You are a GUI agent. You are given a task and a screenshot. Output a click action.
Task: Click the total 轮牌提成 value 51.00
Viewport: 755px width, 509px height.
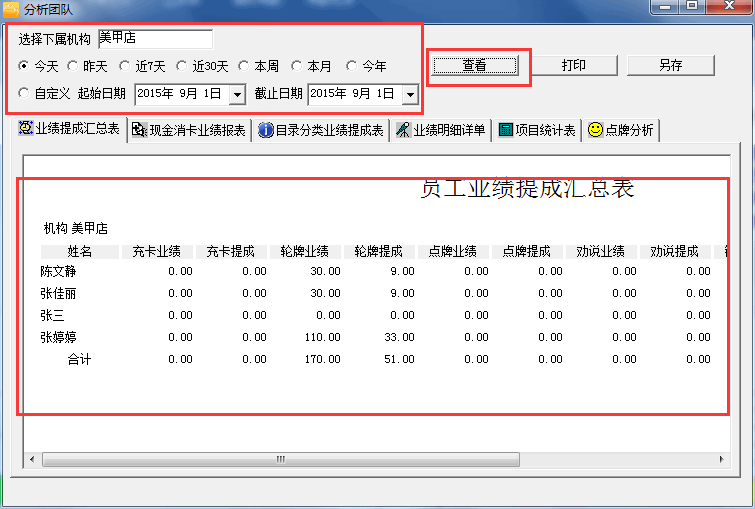coord(400,359)
